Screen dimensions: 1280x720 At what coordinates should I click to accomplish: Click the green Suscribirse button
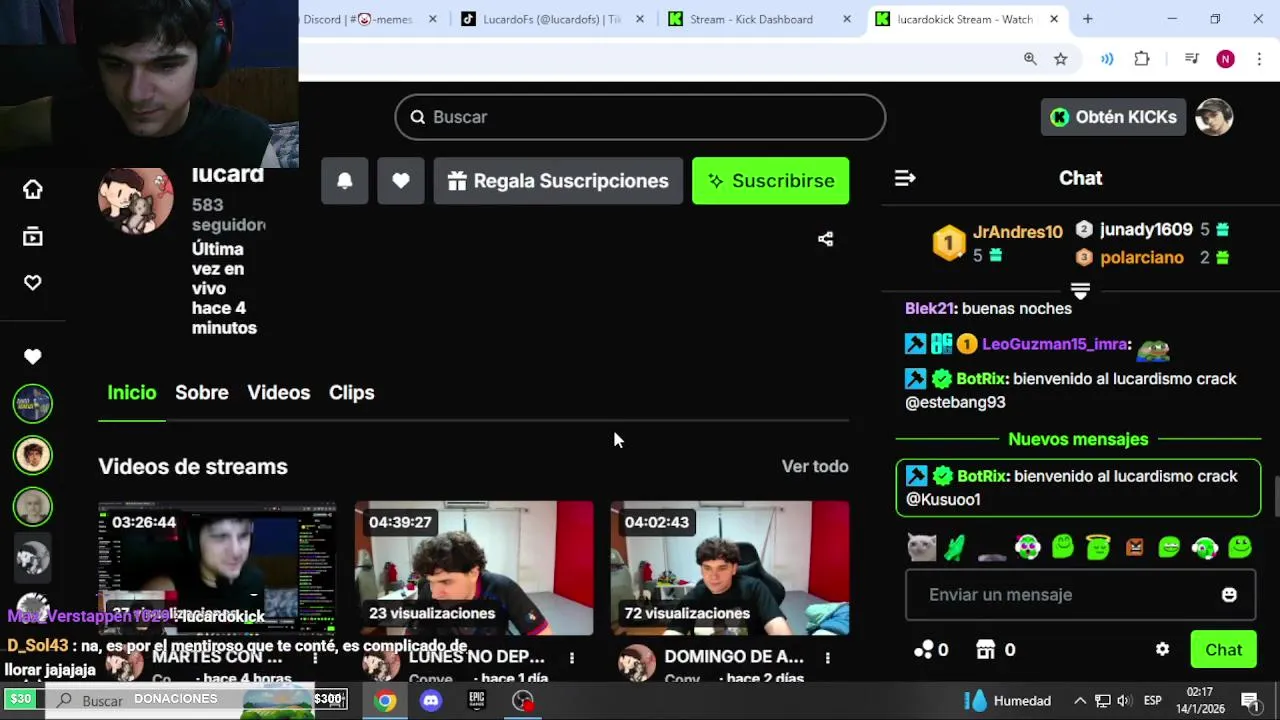[x=771, y=181]
